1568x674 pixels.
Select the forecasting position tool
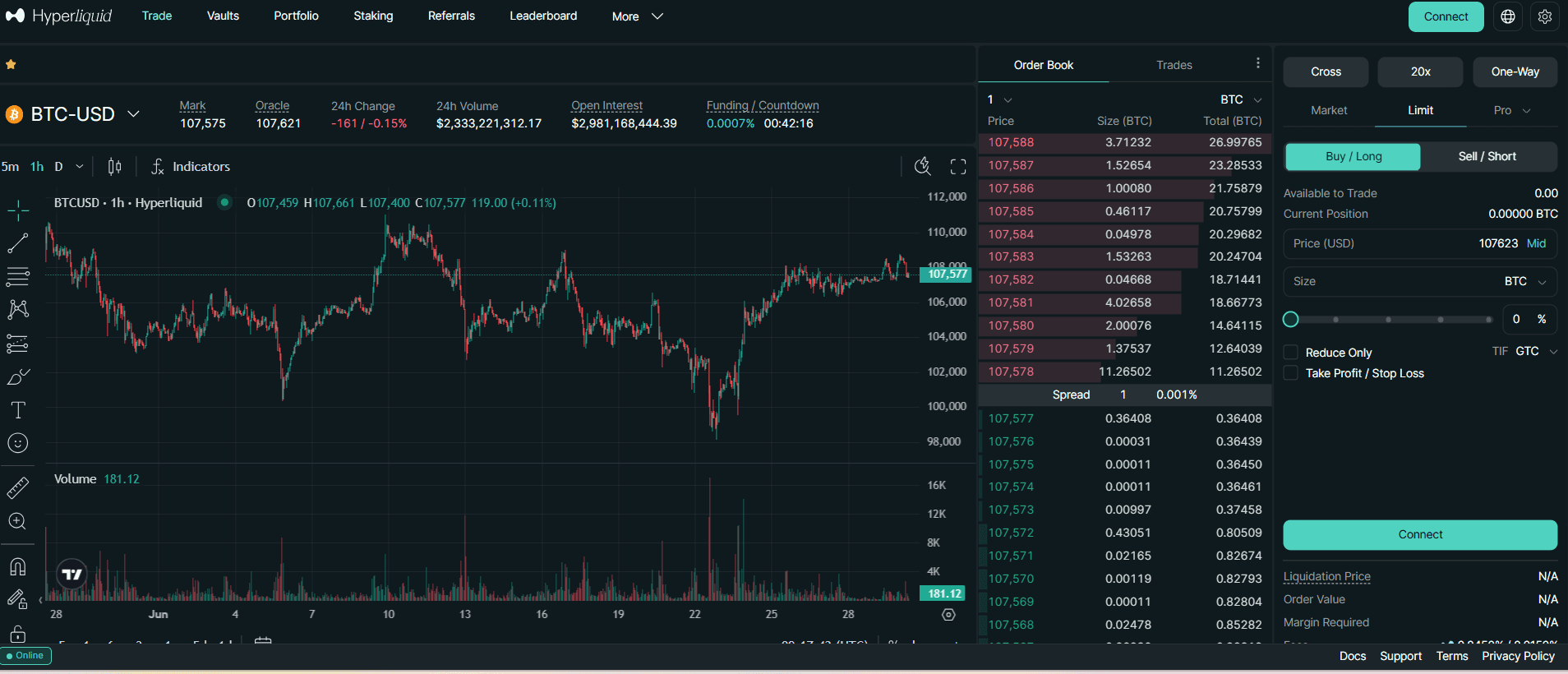[18, 344]
